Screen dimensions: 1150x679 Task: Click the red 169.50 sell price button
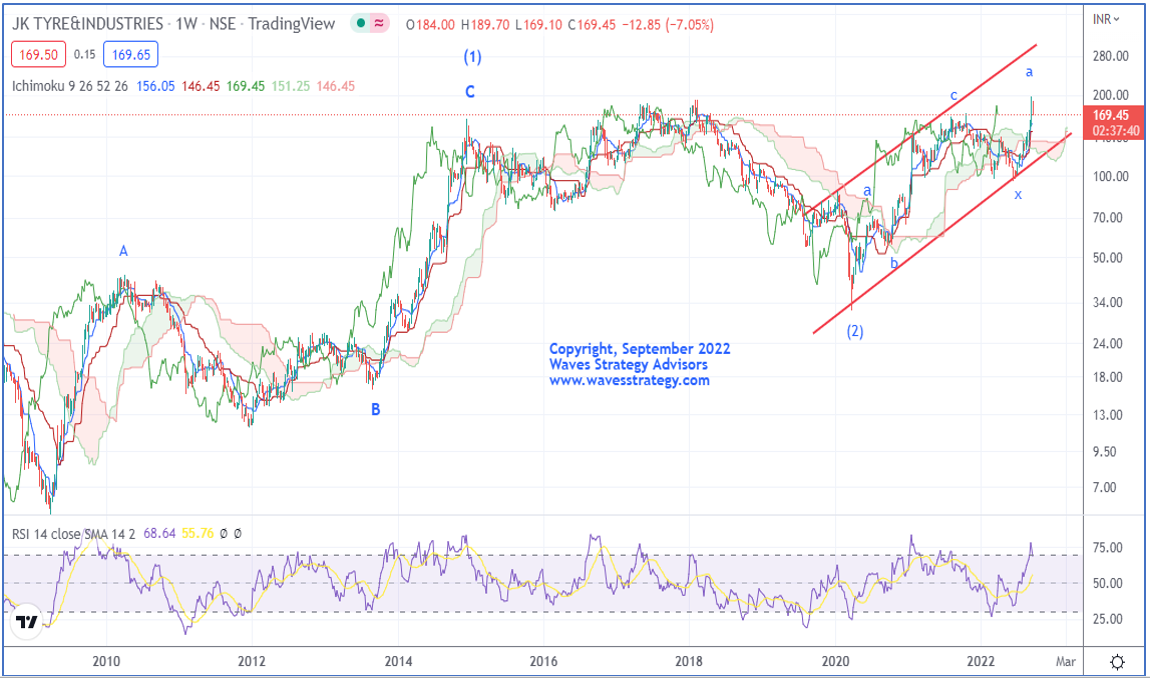pyautogui.click(x=38, y=54)
